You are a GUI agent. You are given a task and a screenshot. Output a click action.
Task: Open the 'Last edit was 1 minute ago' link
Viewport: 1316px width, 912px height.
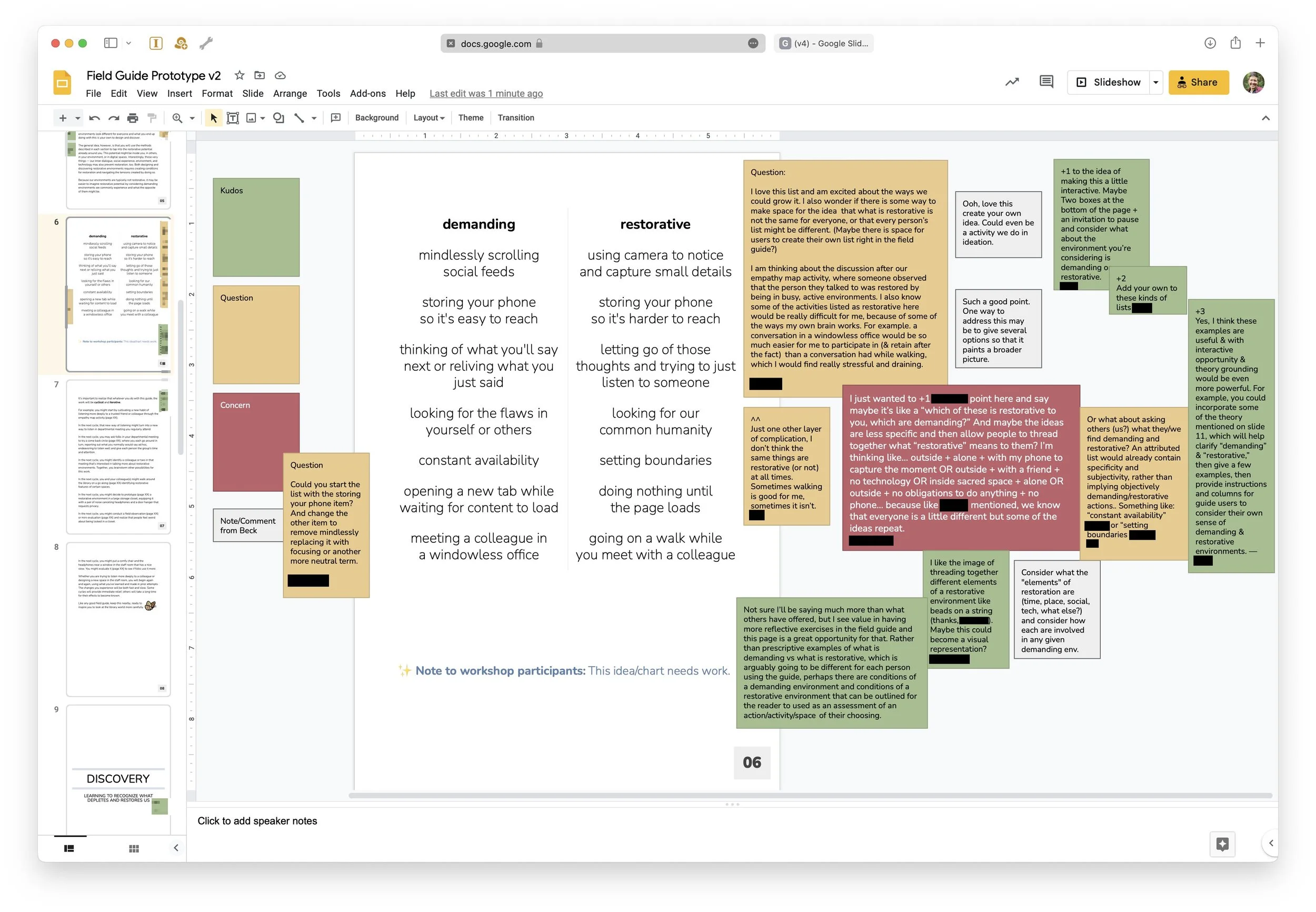click(485, 94)
